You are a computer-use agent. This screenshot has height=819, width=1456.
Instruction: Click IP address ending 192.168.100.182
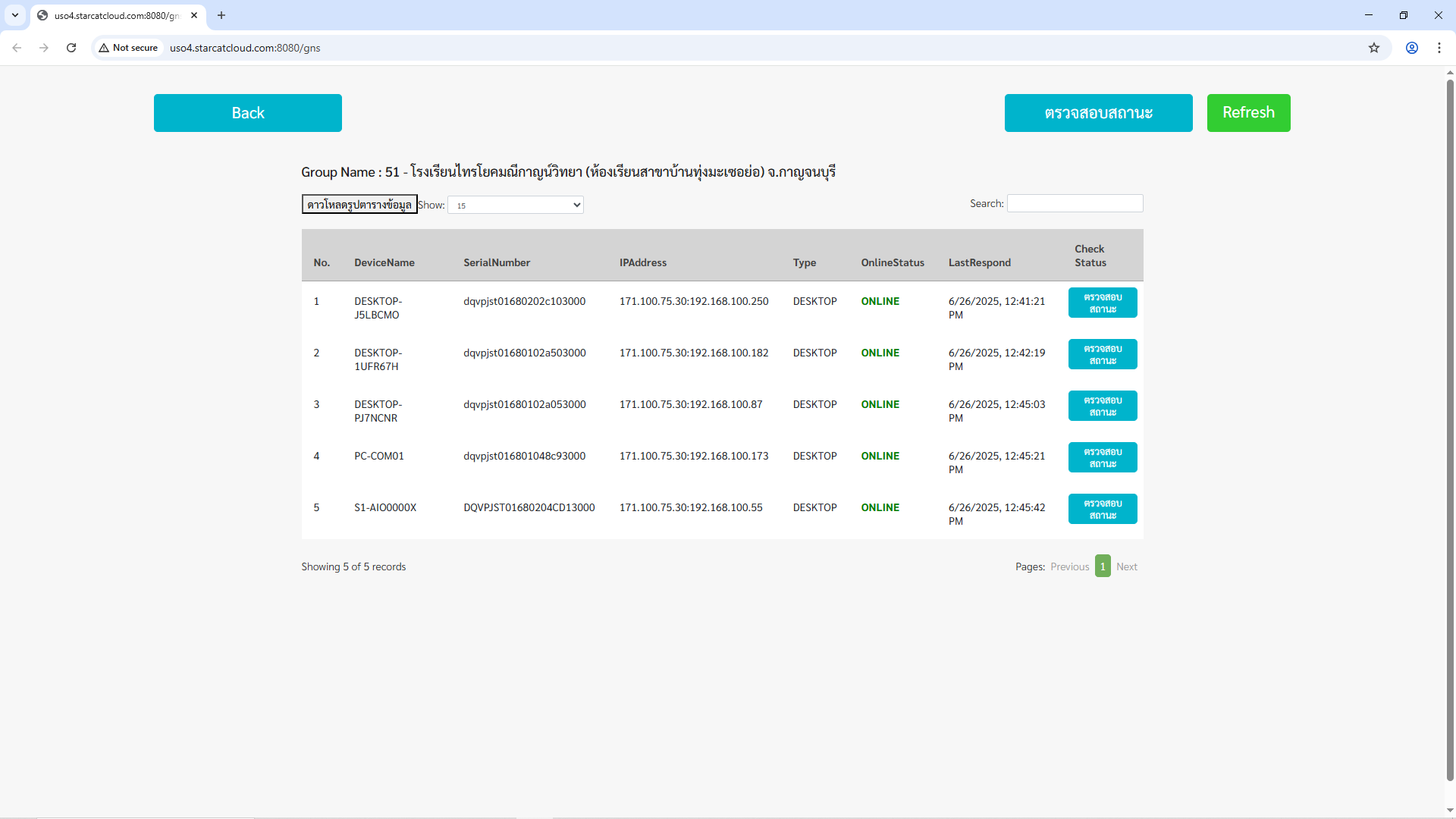pyautogui.click(x=694, y=353)
